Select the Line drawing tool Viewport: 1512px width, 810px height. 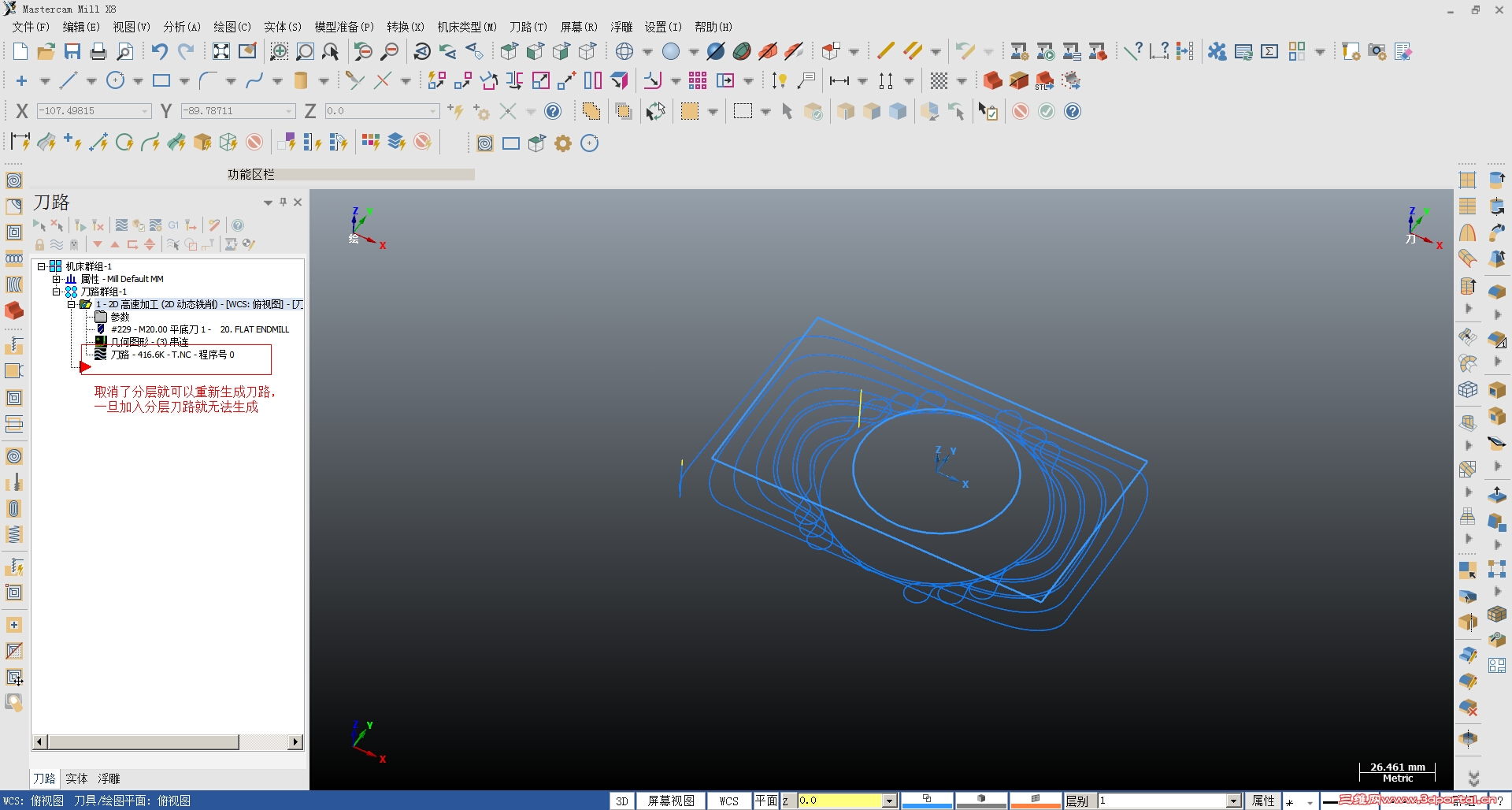[69, 80]
